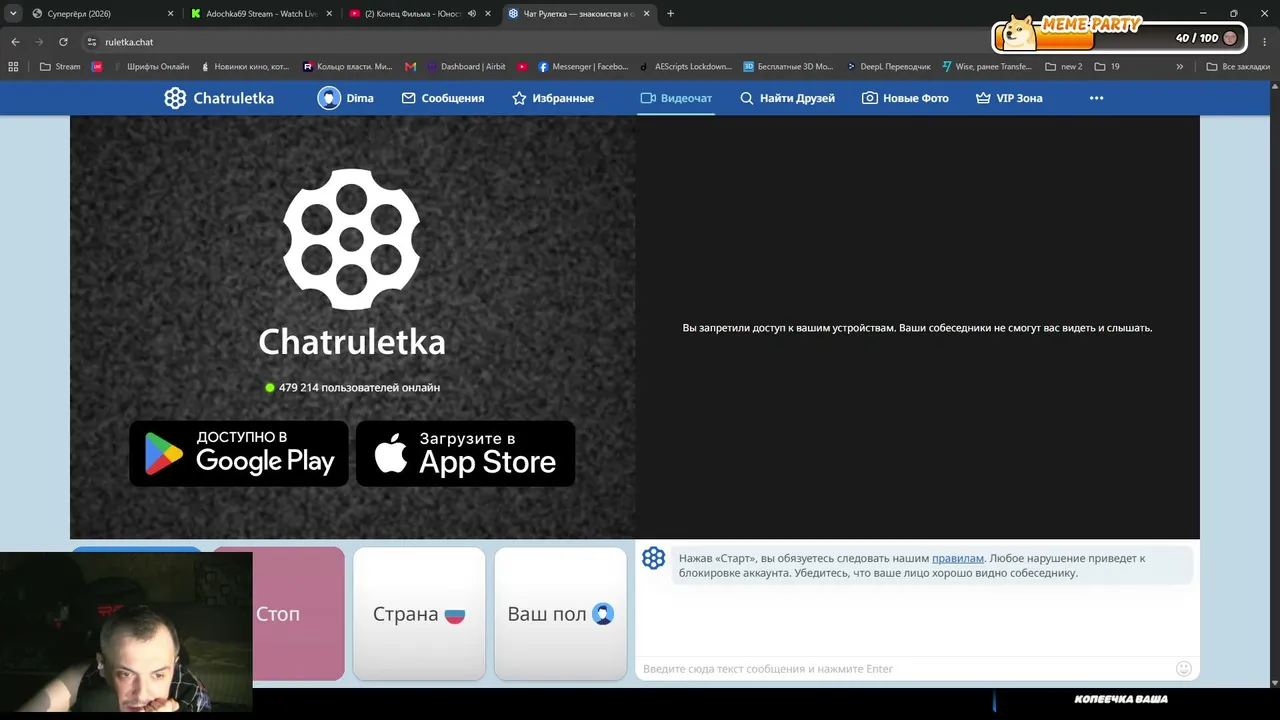The width and height of the screenshot is (1280, 720).
Task: Expand the hidden bookmarks overflow chevron
Action: tap(1180, 67)
